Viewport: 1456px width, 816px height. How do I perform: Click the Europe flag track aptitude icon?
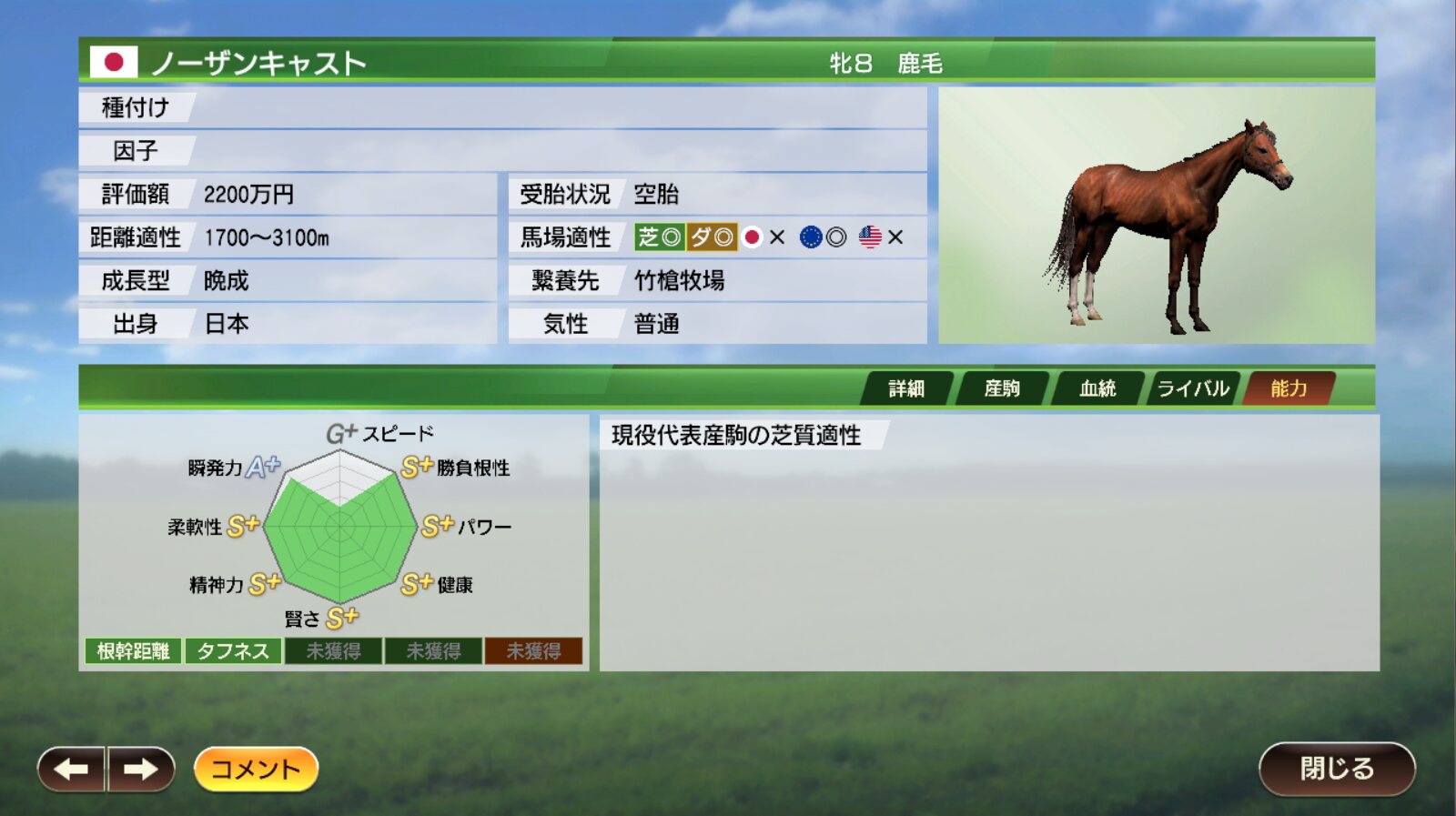(x=811, y=237)
